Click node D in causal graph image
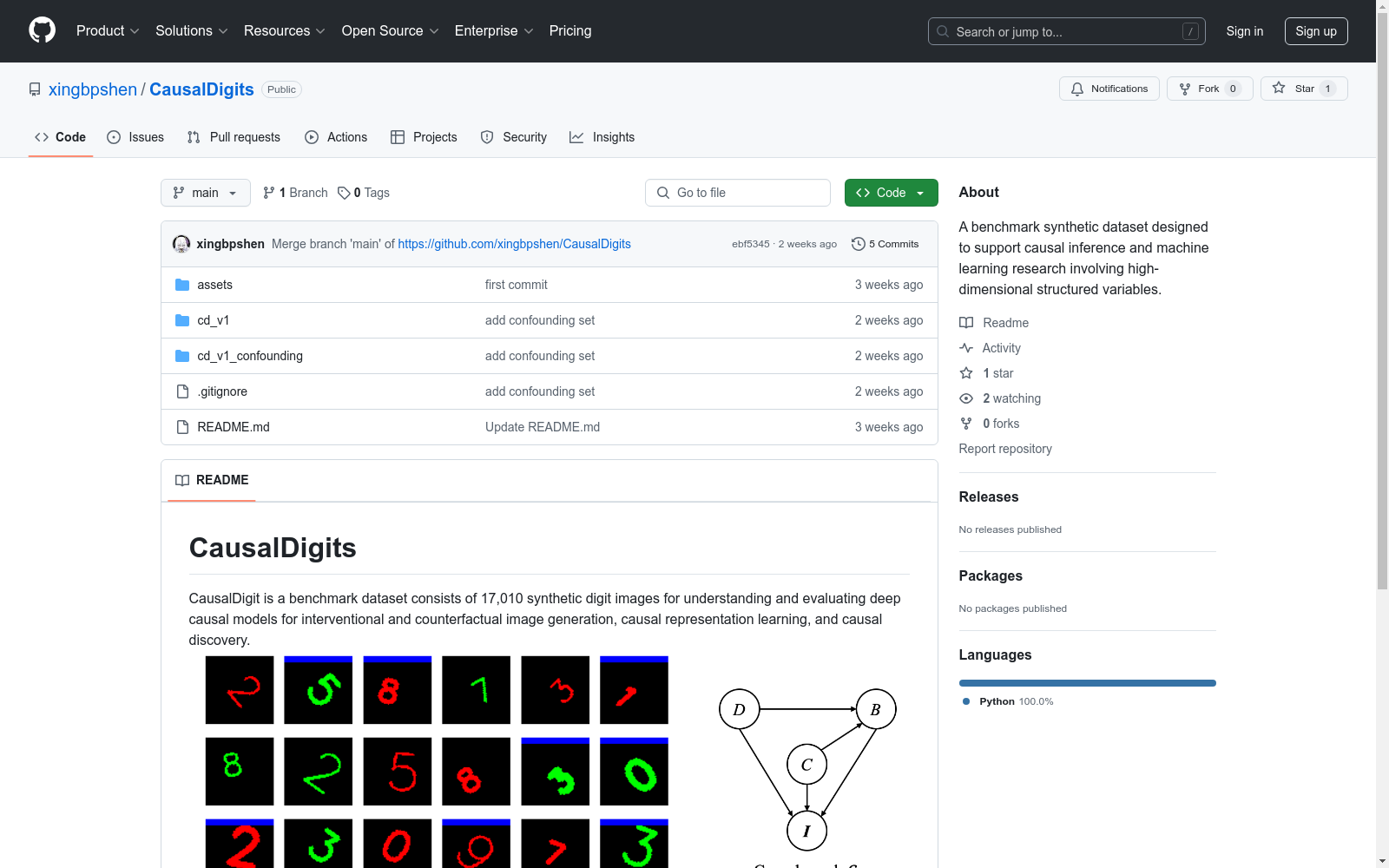The image size is (1389, 868). (x=739, y=709)
